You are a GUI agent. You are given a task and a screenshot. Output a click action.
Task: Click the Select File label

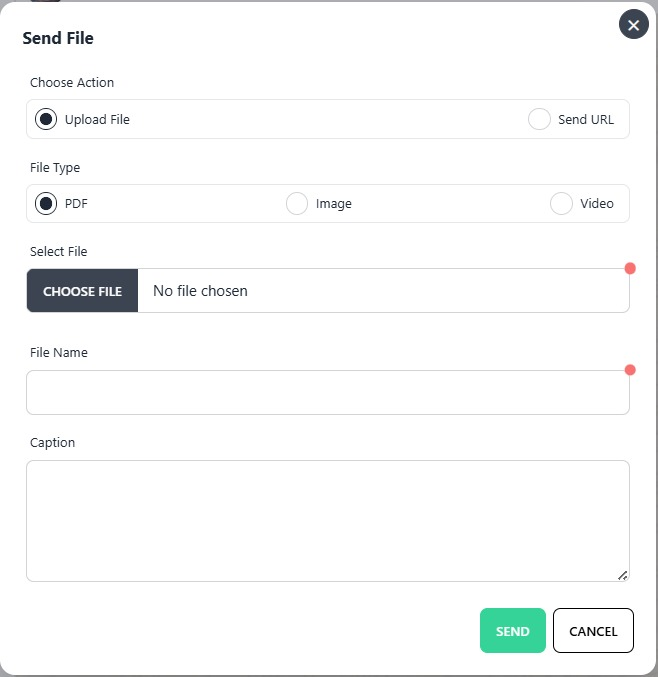(x=59, y=252)
